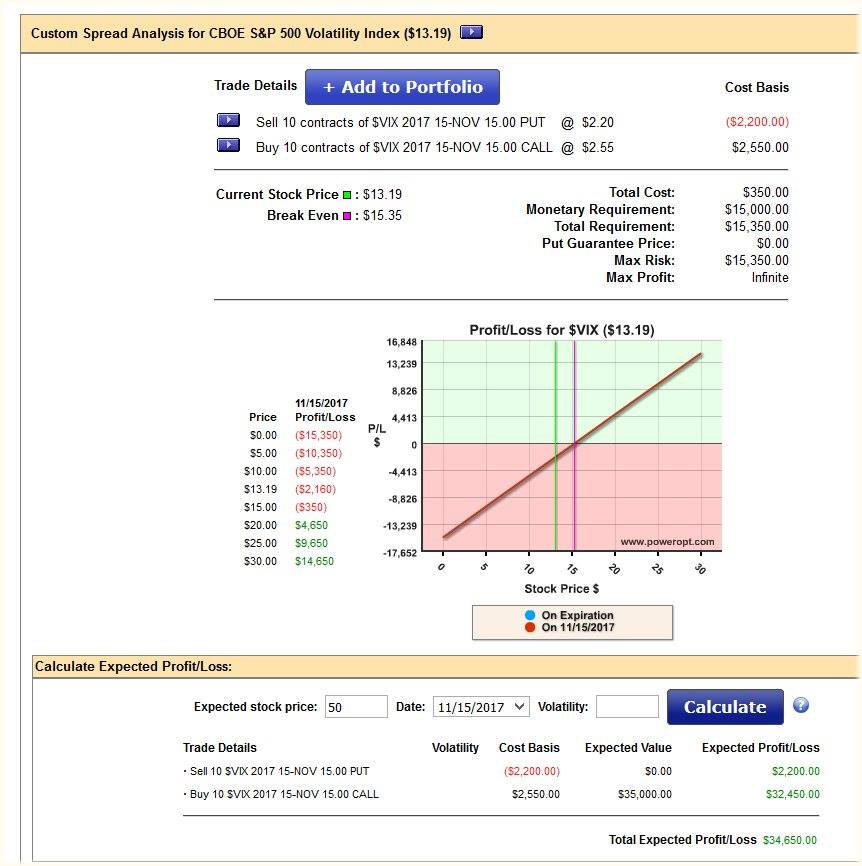862x866 pixels.
Task: Click the profit value $14,650
Action: (314, 561)
